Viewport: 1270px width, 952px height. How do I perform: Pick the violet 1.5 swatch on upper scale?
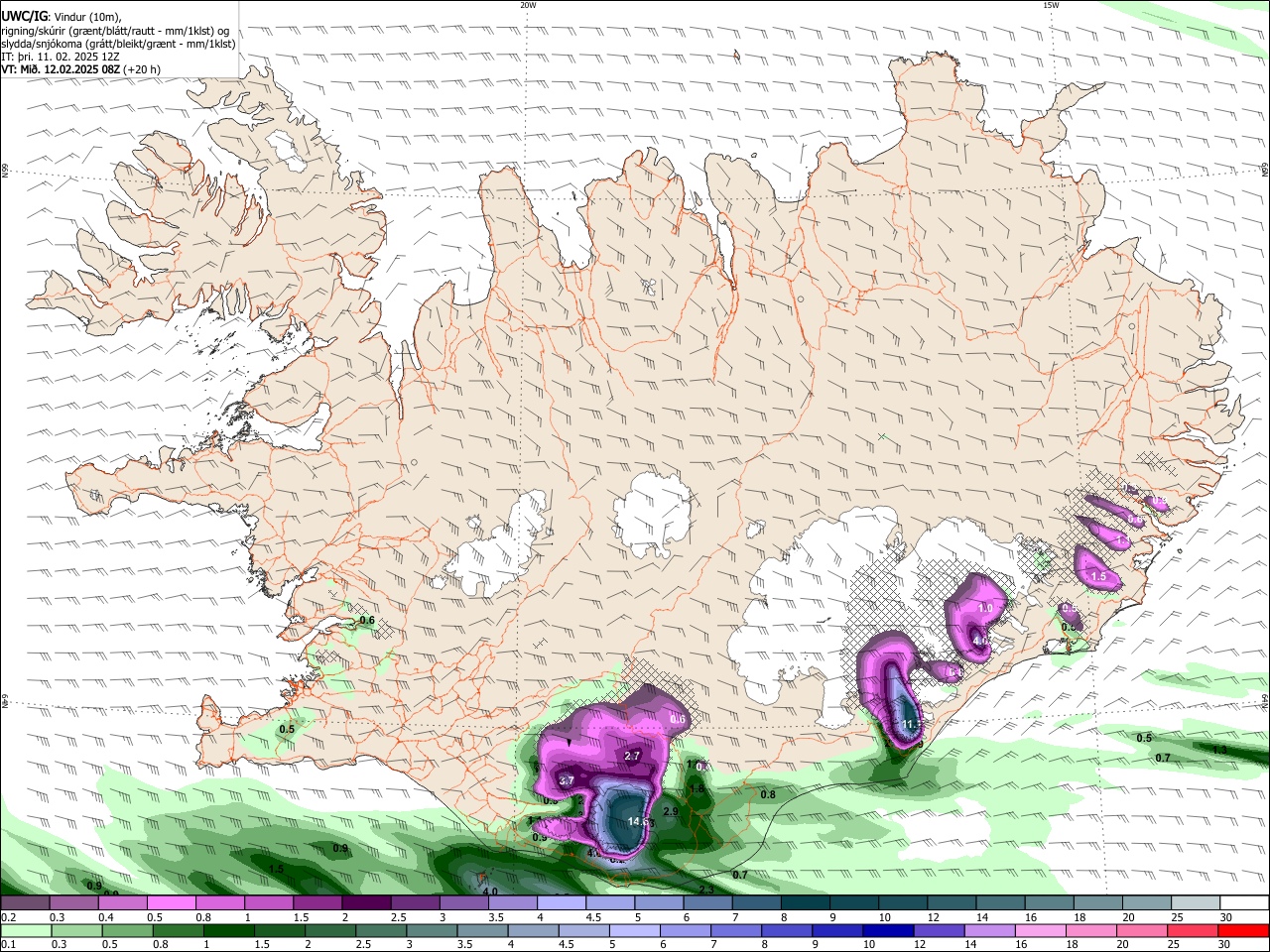click(317, 903)
